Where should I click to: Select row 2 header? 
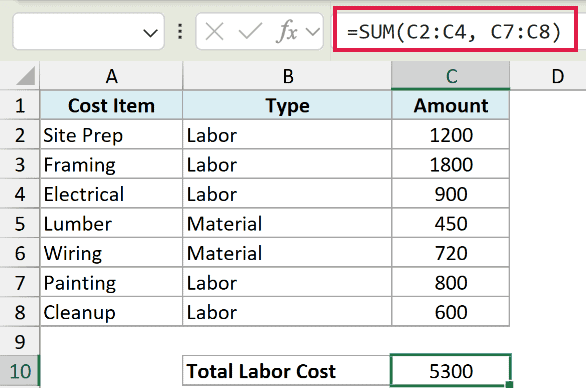tap(19, 135)
